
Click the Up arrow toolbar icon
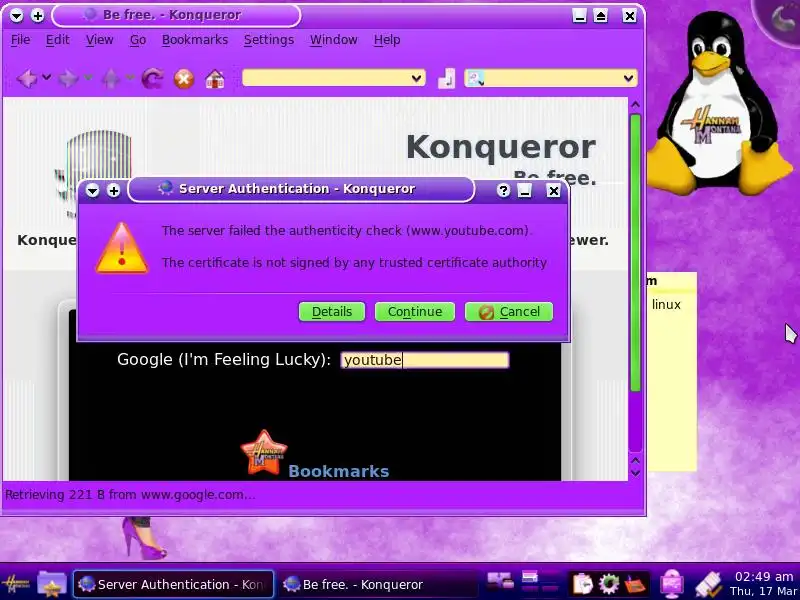coord(111,79)
